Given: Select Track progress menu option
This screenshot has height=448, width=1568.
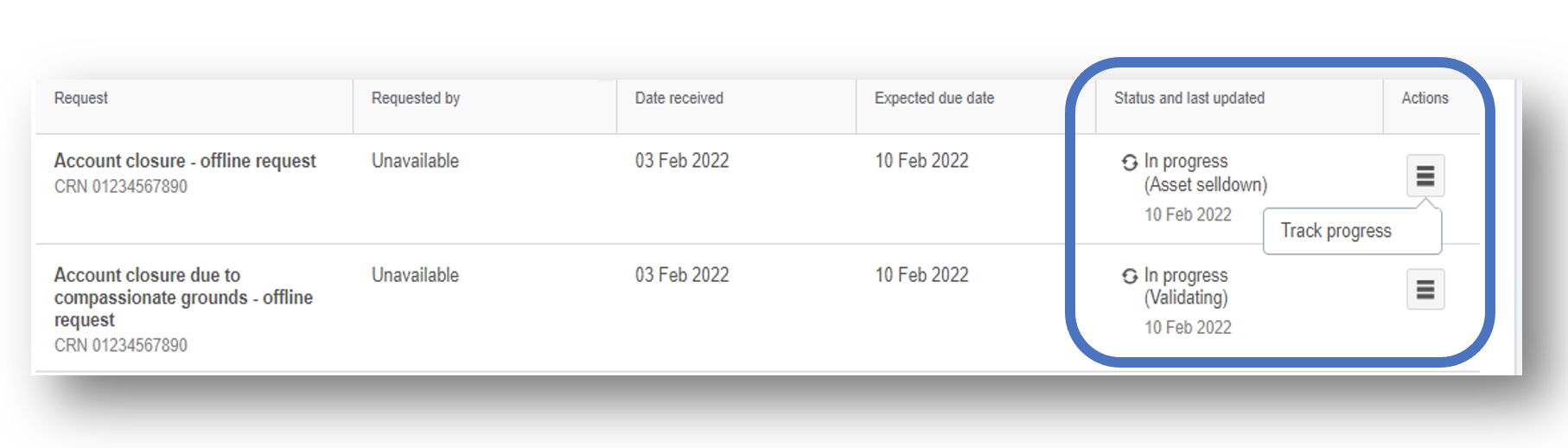Looking at the screenshot, I should 1335,231.
